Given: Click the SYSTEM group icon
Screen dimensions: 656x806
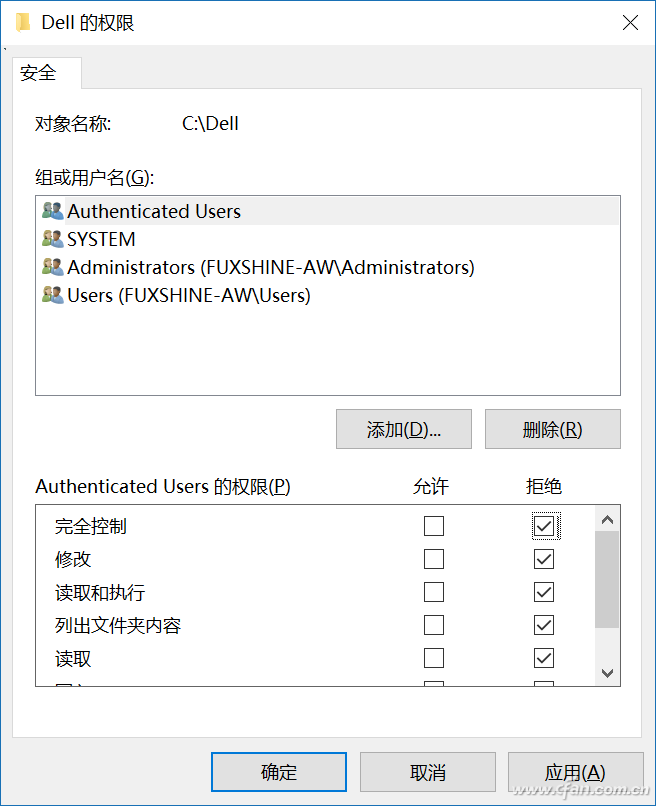Looking at the screenshot, I should (52, 239).
